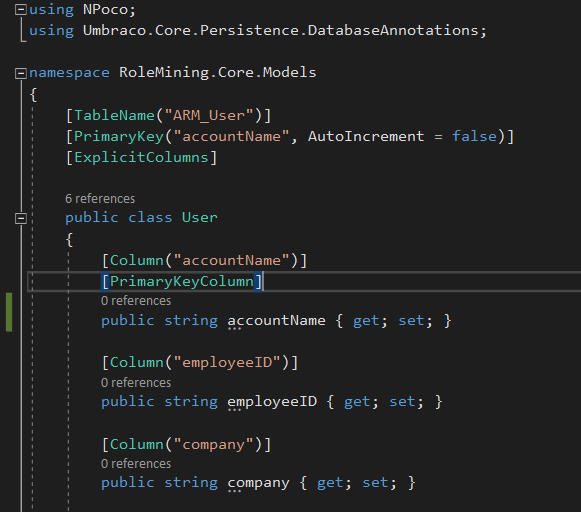Click the Column("employeeID") attribute

pos(200,362)
